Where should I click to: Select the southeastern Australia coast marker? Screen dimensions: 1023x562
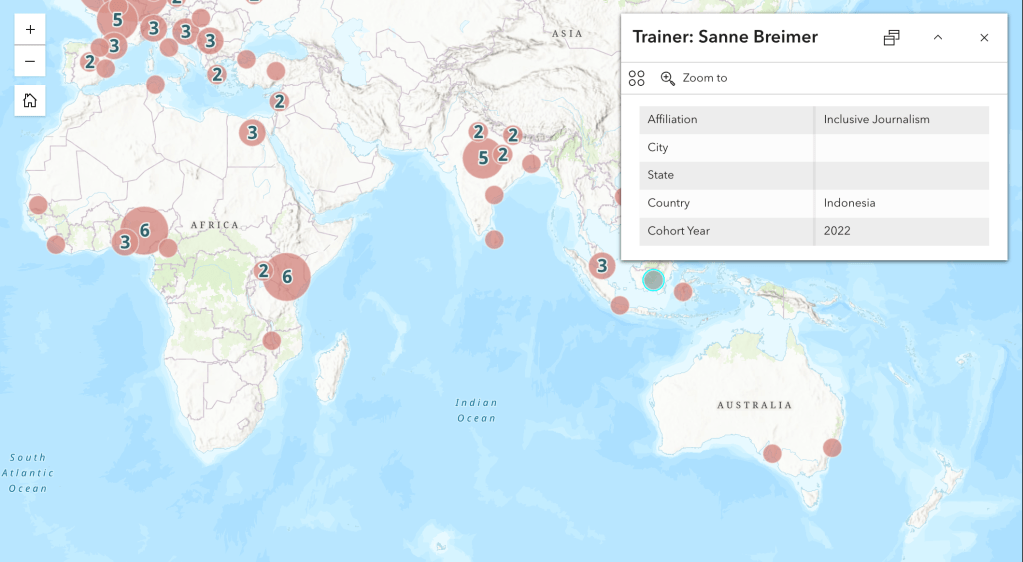click(x=832, y=447)
